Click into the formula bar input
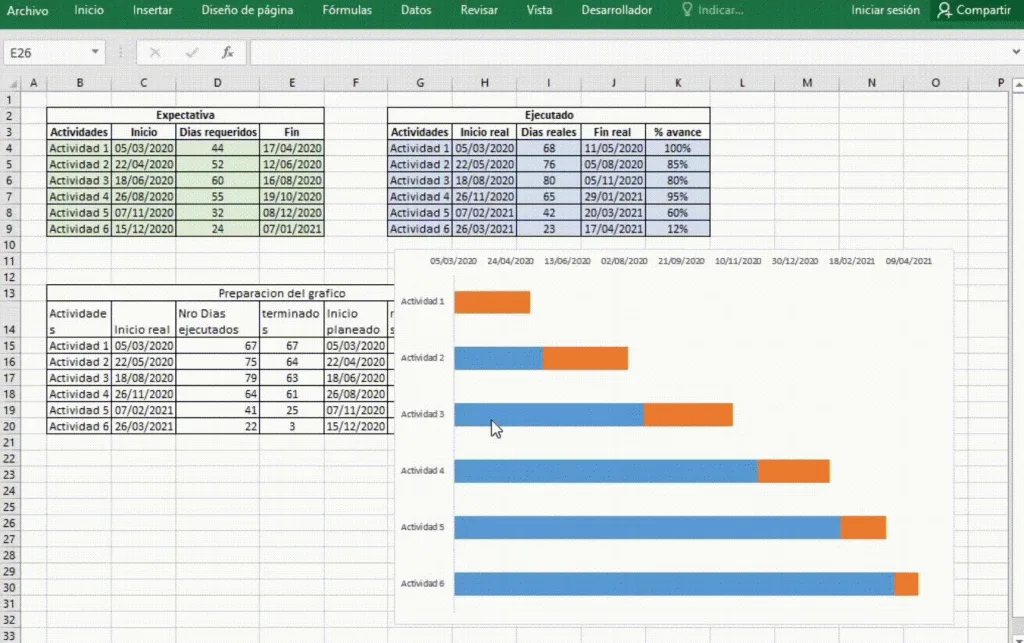 tap(627, 53)
